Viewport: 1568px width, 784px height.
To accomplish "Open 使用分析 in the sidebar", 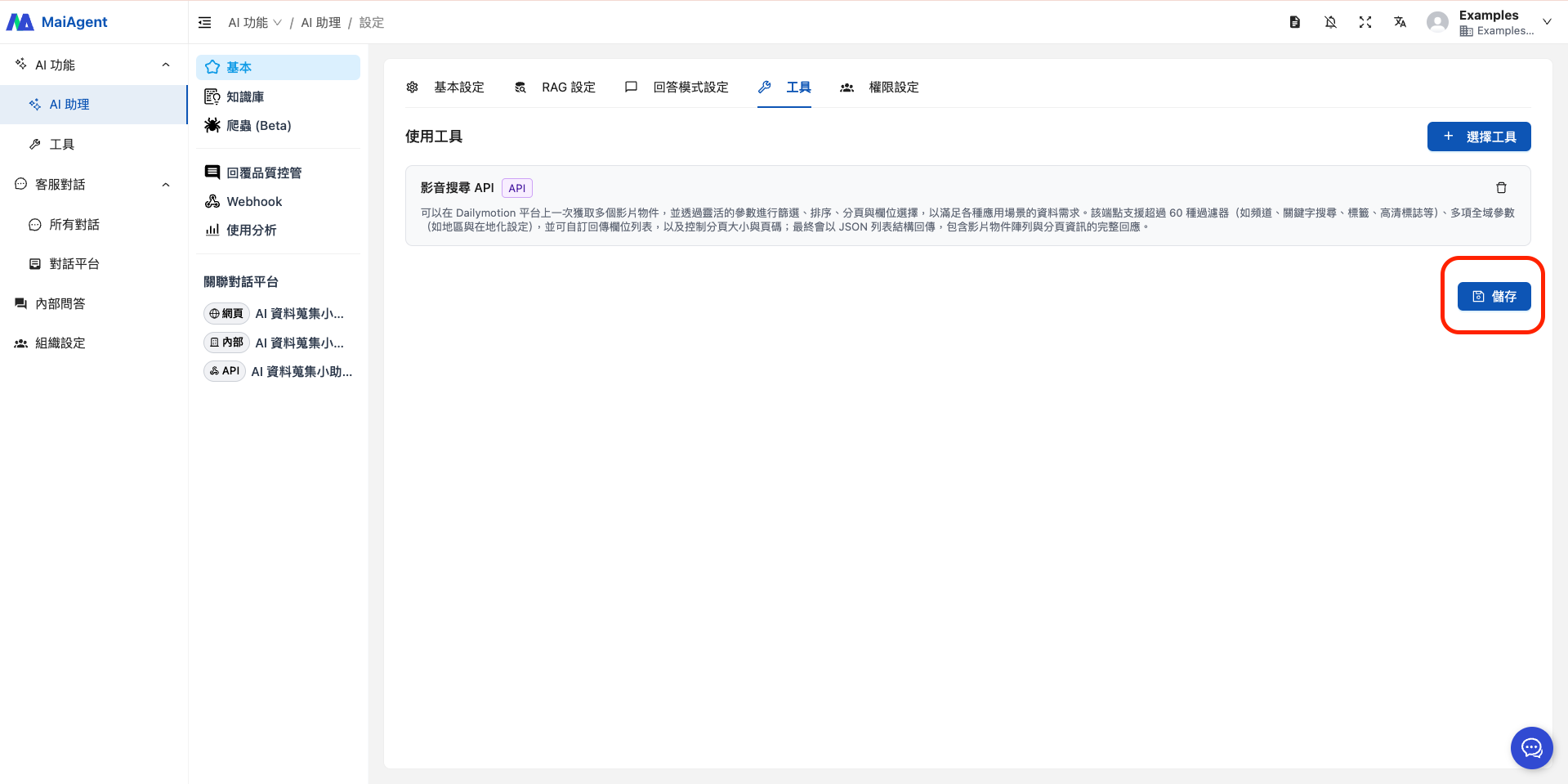I will point(250,230).
